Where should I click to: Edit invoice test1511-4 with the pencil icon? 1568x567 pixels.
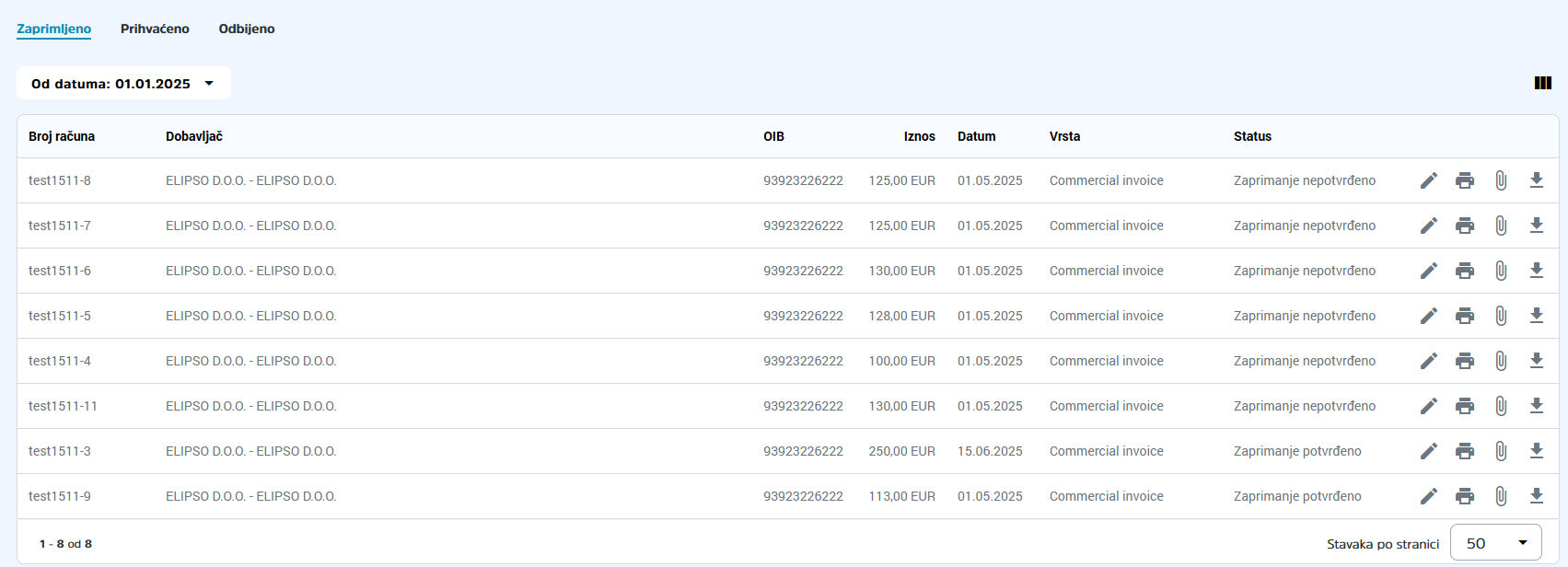pyautogui.click(x=1428, y=361)
